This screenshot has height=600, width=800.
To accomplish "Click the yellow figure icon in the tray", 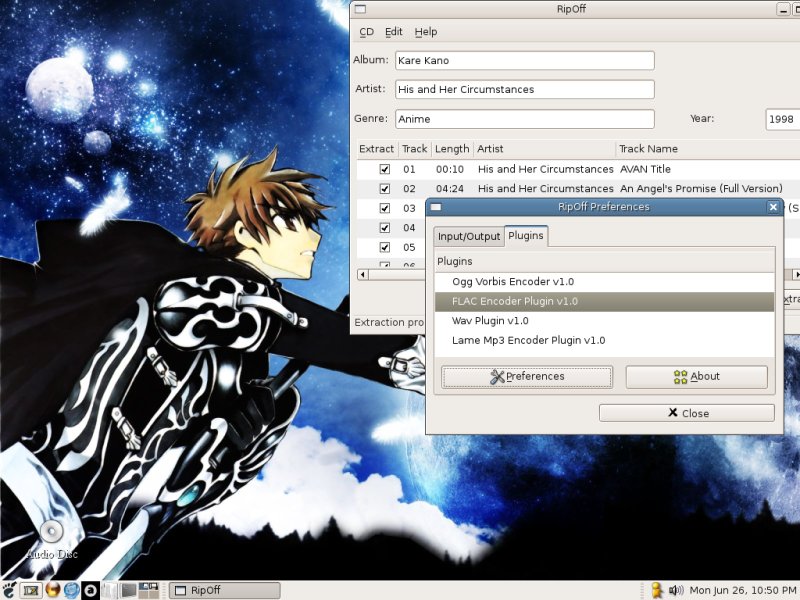I will coord(657,590).
